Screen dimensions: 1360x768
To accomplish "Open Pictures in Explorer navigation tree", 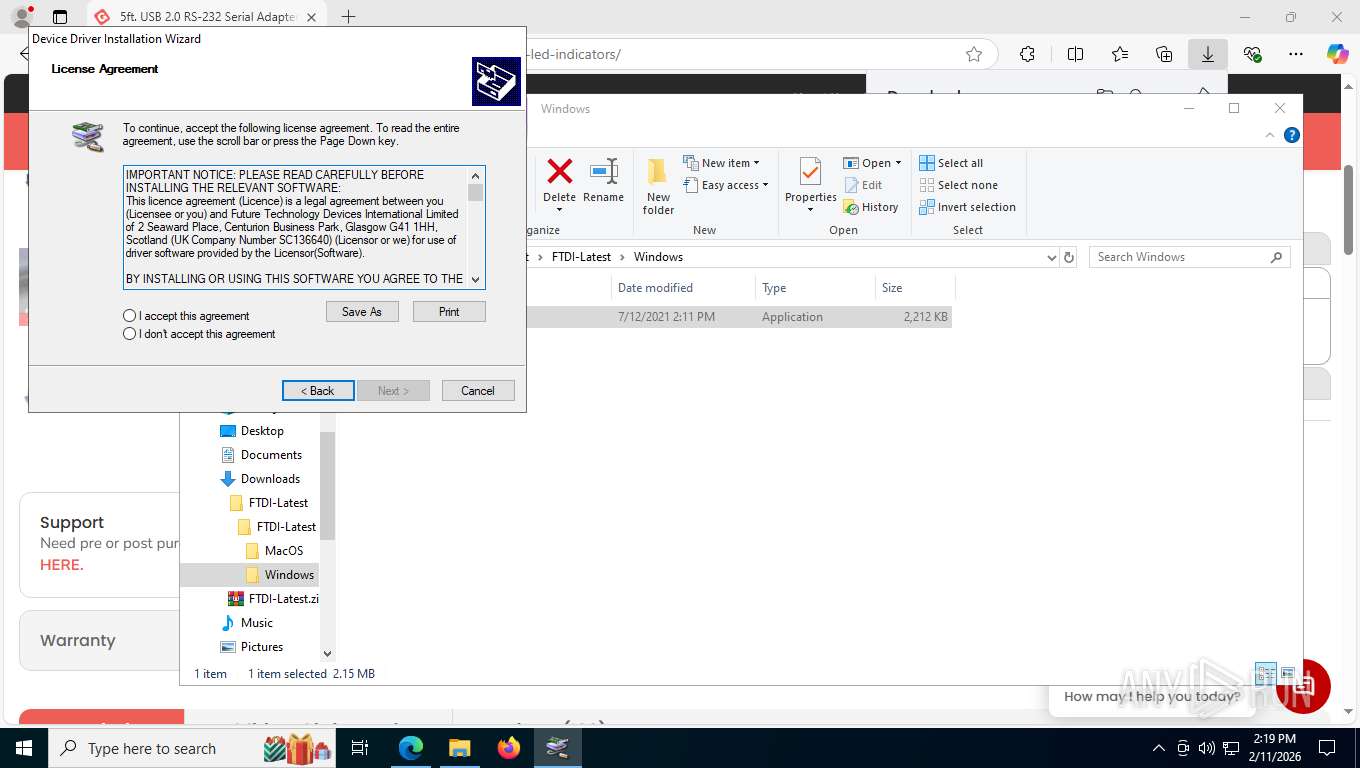I will tap(262, 647).
